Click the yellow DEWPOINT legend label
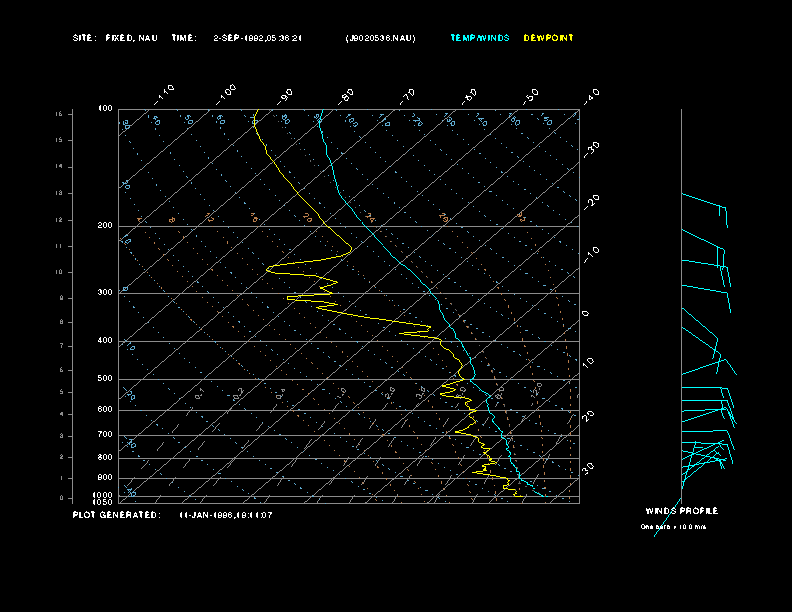Screen dimensions: 792x612 (x=549, y=38)
